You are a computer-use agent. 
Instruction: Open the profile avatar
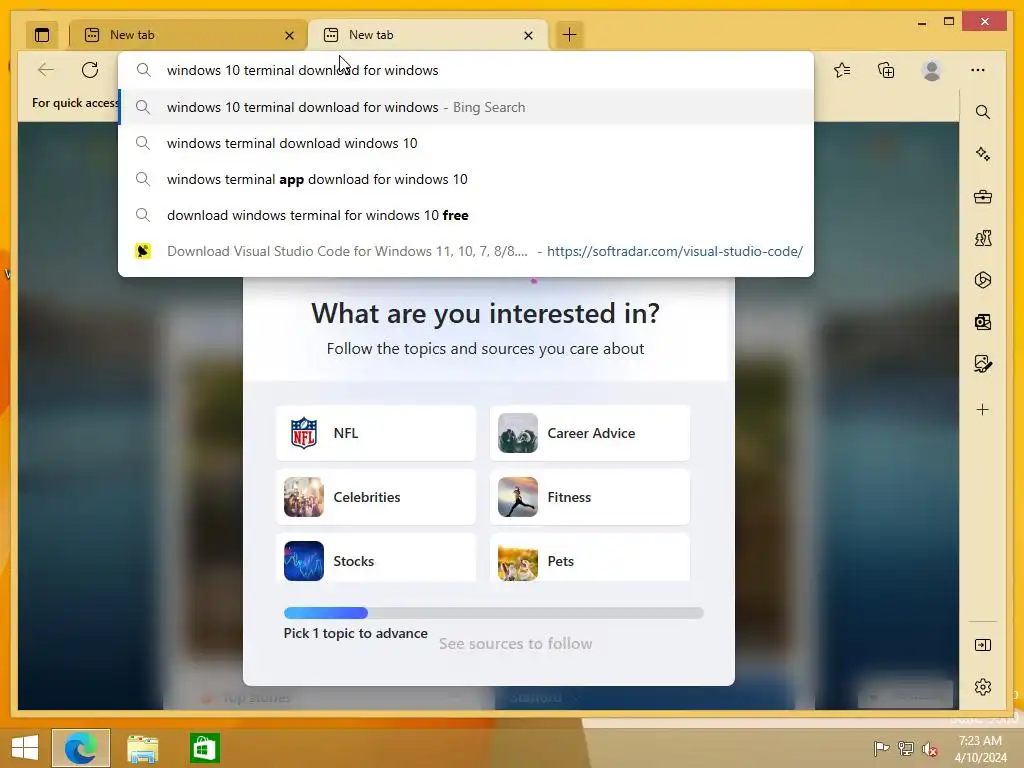[x=931, y=70]
